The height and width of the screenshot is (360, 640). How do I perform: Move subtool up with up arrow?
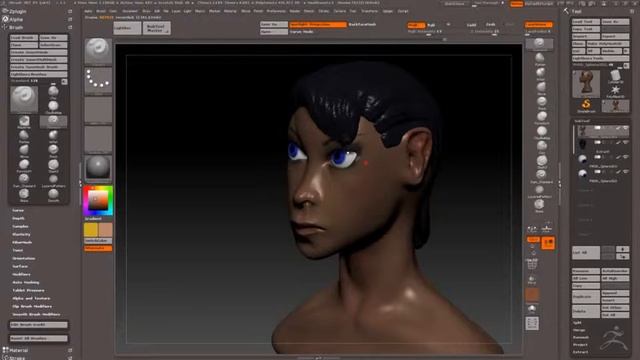point(622,249)
